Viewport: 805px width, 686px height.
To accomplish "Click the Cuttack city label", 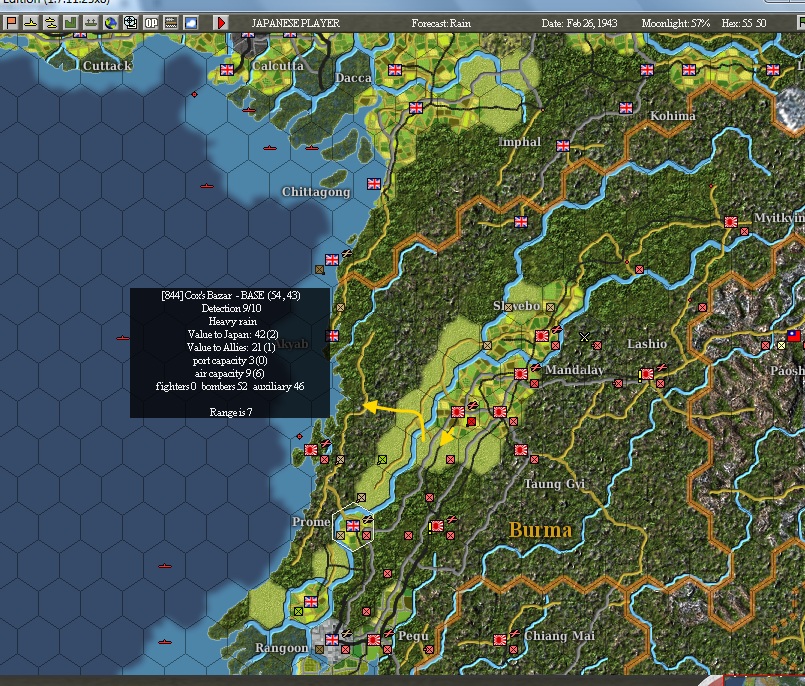I will (x=107, y=66).
